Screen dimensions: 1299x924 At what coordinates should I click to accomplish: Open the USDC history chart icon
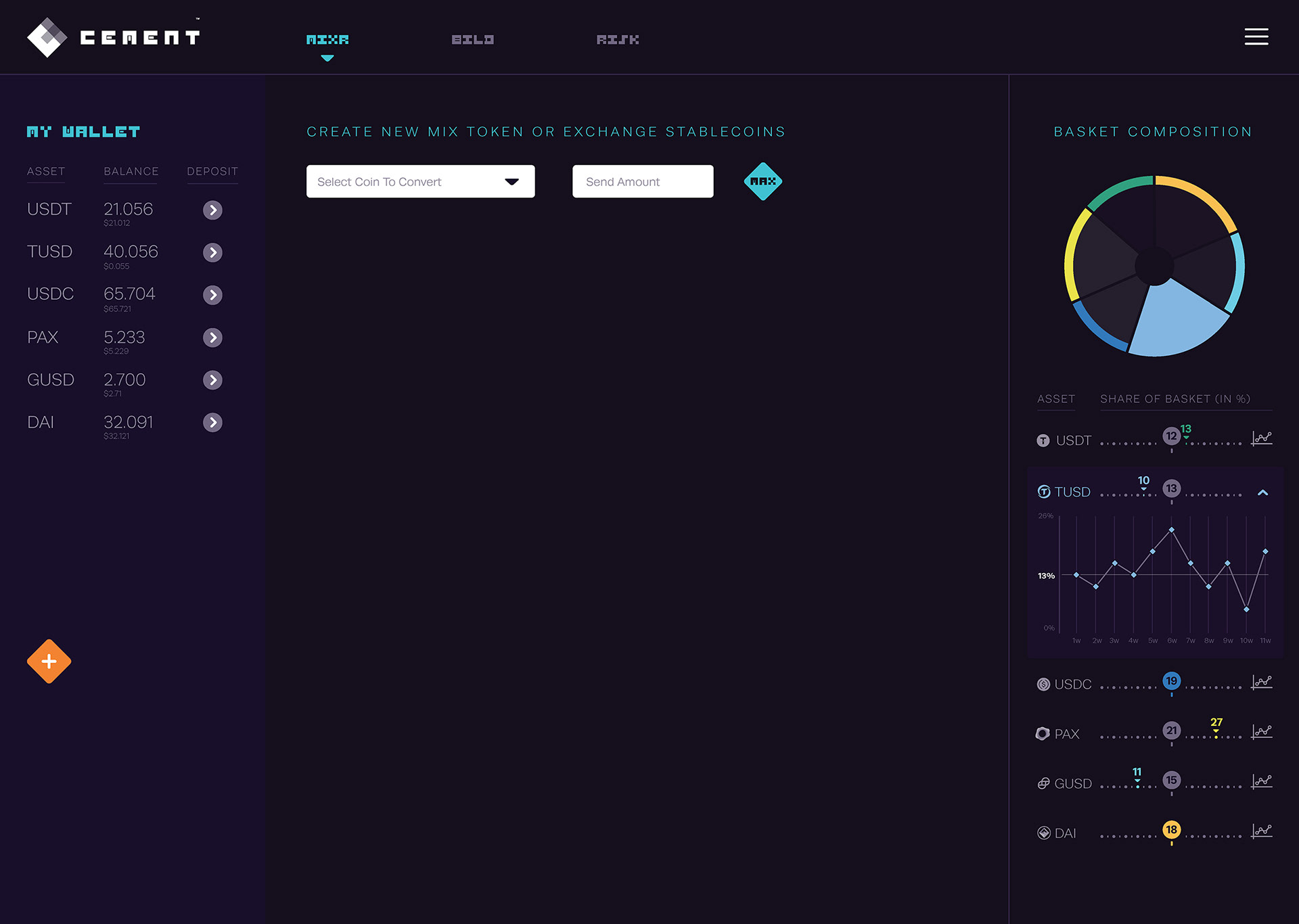click(x=1261, y=682)
